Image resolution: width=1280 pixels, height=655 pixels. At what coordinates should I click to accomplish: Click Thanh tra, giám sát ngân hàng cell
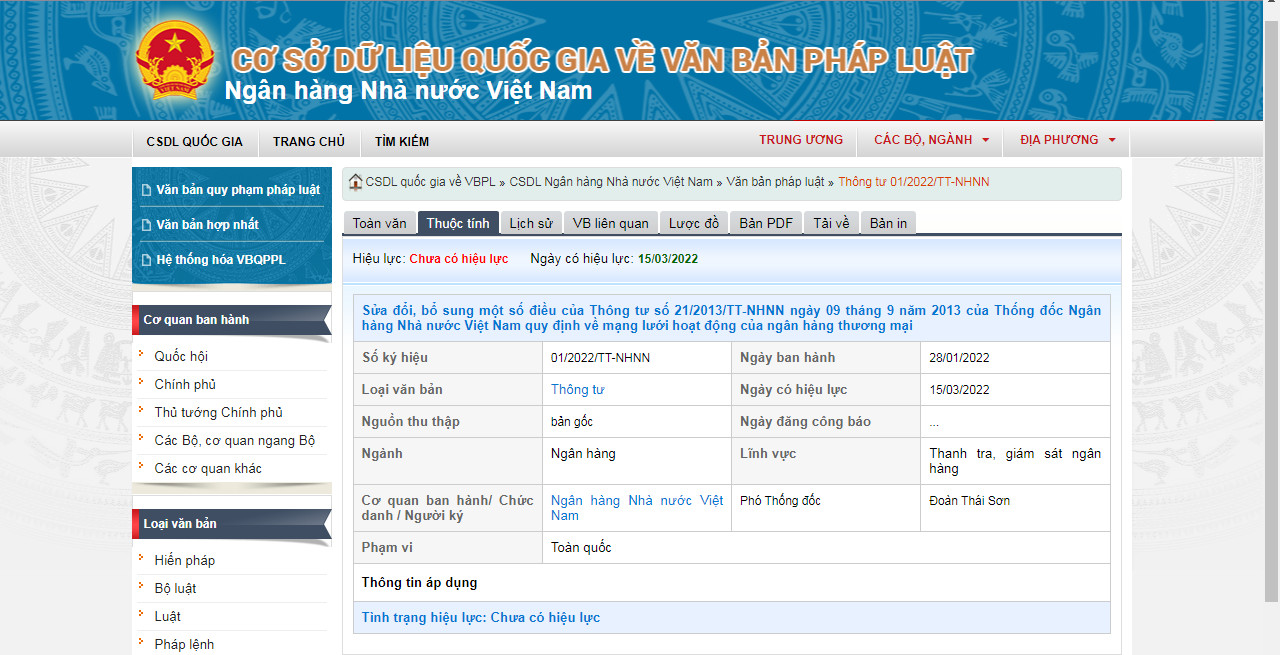1015,461
